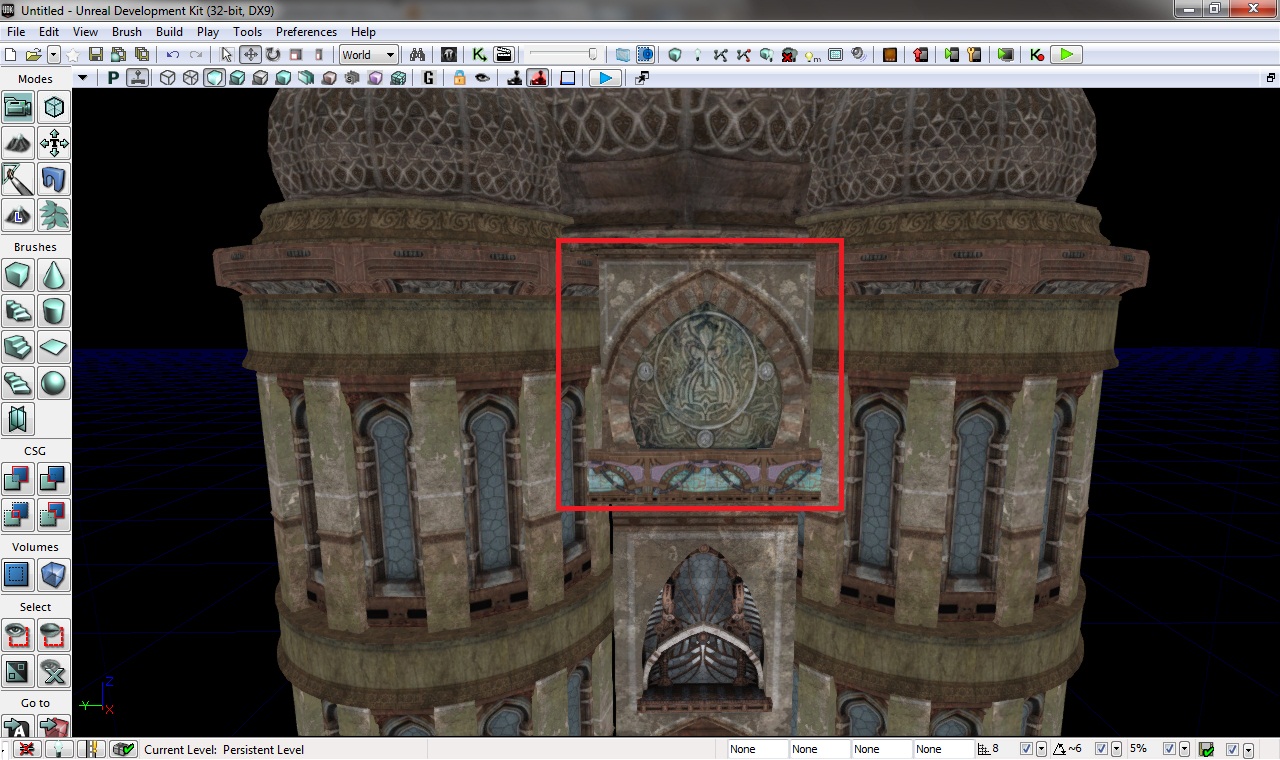Screen dimensions: 1280x760
Task: Click the eye with dashed box Select icon
Action: point(54,635)
